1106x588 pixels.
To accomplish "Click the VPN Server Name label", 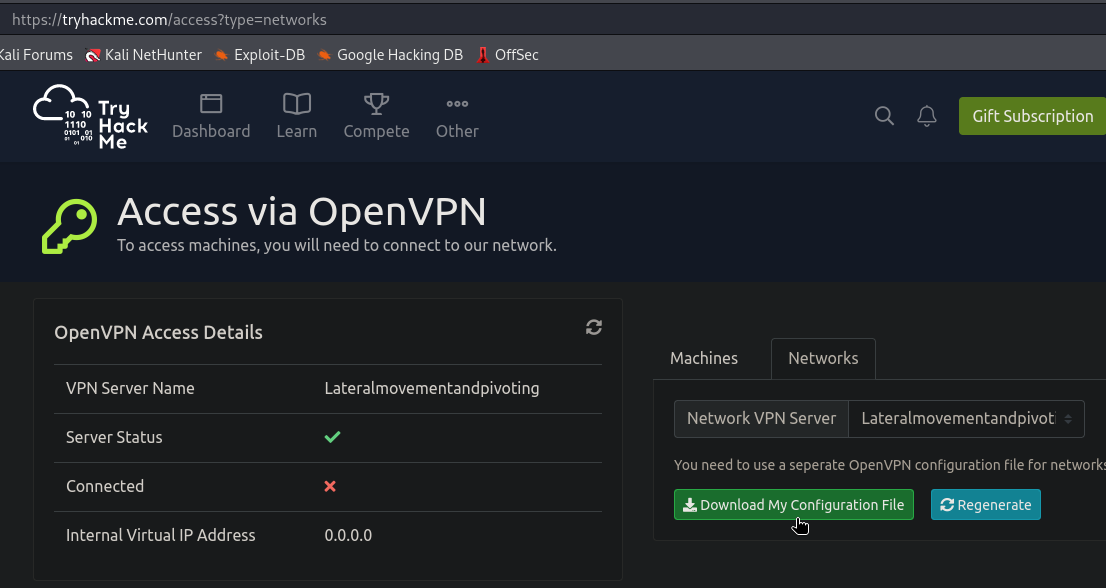I will [x=130, y=388].
